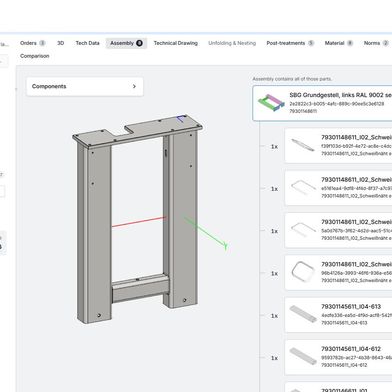Click the Orders tab count badge
Screen dimensions: 392x392
[42, 43]
